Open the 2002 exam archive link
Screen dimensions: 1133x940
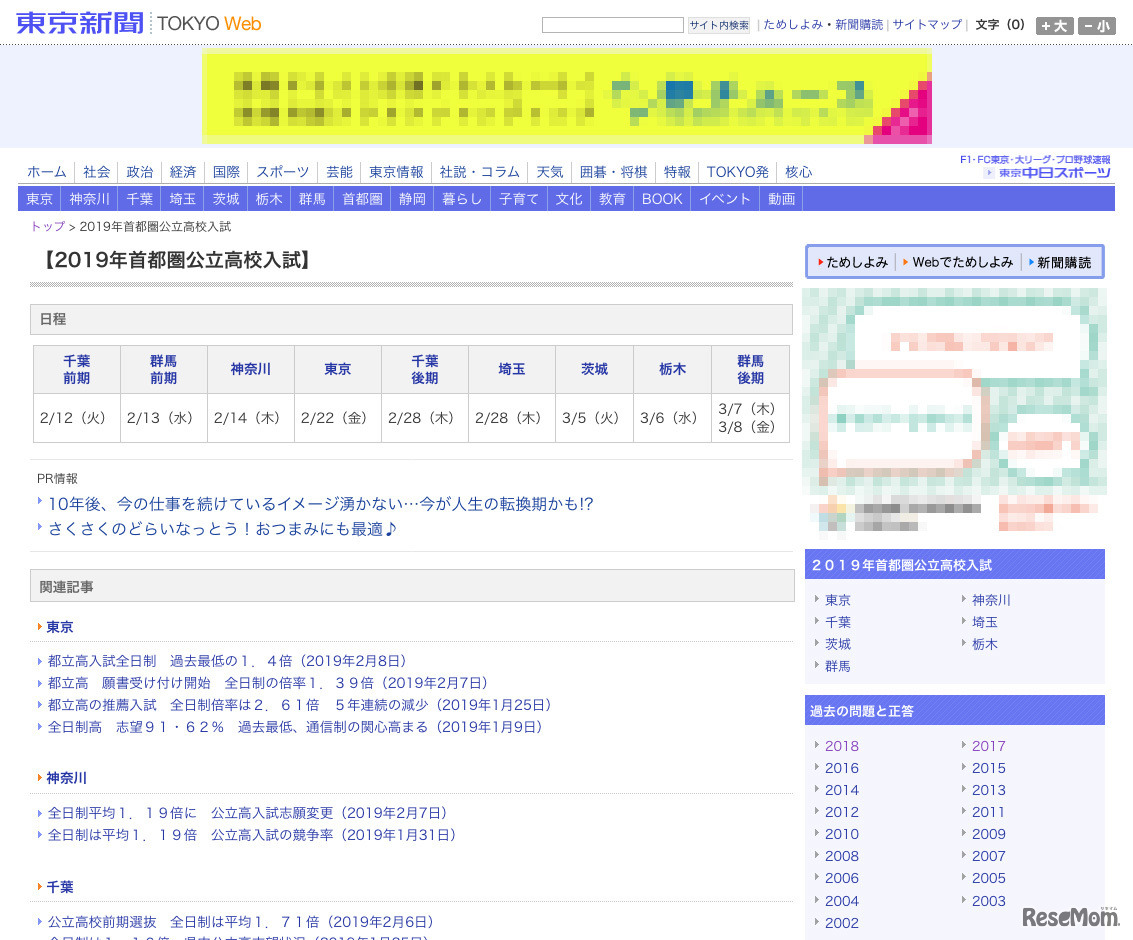841,923
